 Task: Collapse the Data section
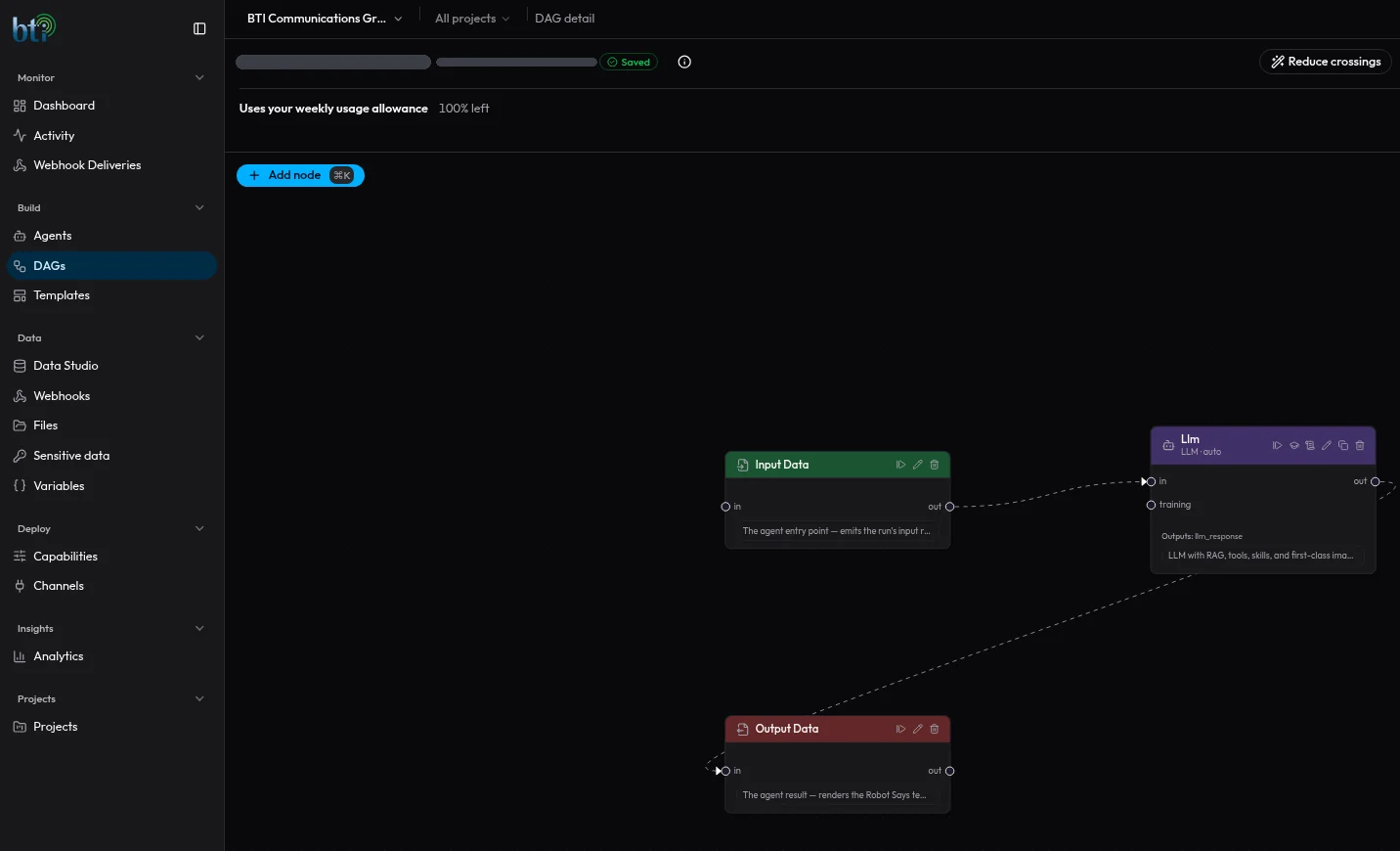click(x=199, y=337)
